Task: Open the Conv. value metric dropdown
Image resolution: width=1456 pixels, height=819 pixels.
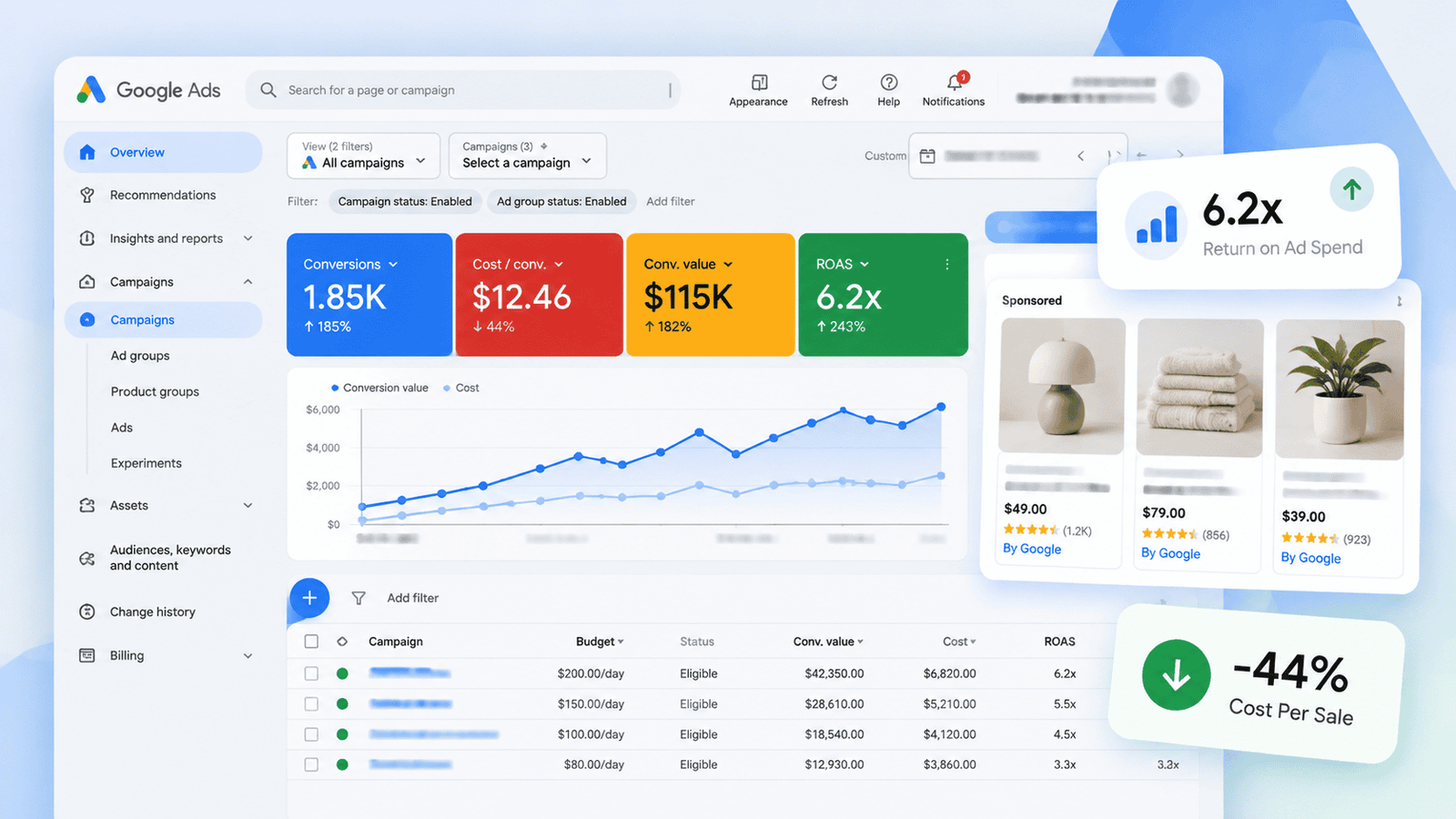Action: [x=728, y=264]
